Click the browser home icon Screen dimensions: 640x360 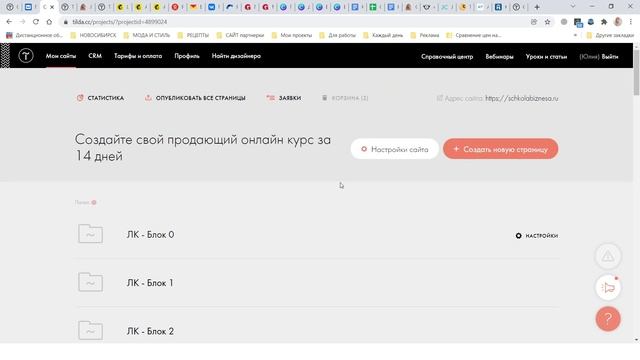(49, 22)
